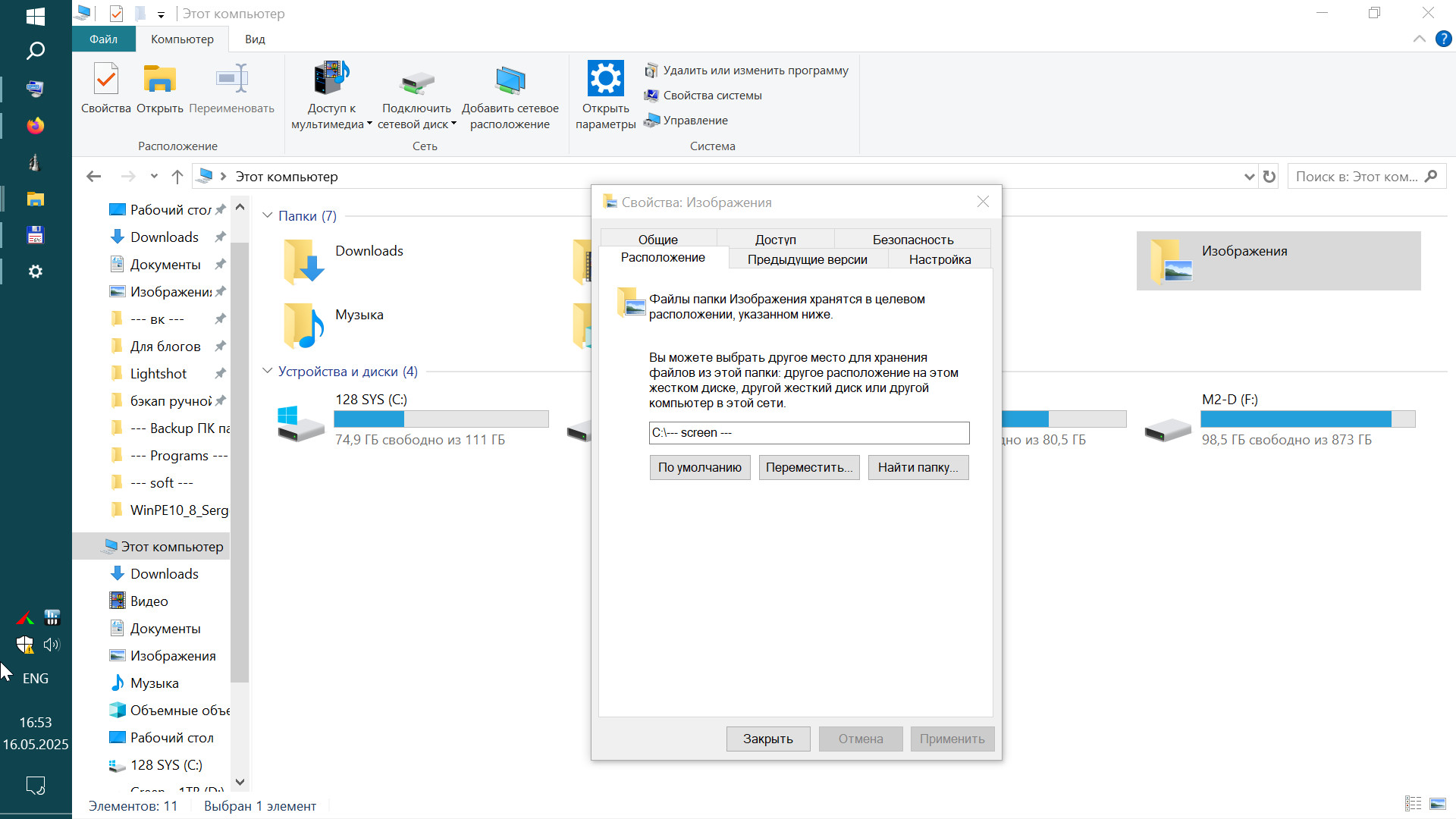
Task: Click the folder location path field
Action: [808, 432]
